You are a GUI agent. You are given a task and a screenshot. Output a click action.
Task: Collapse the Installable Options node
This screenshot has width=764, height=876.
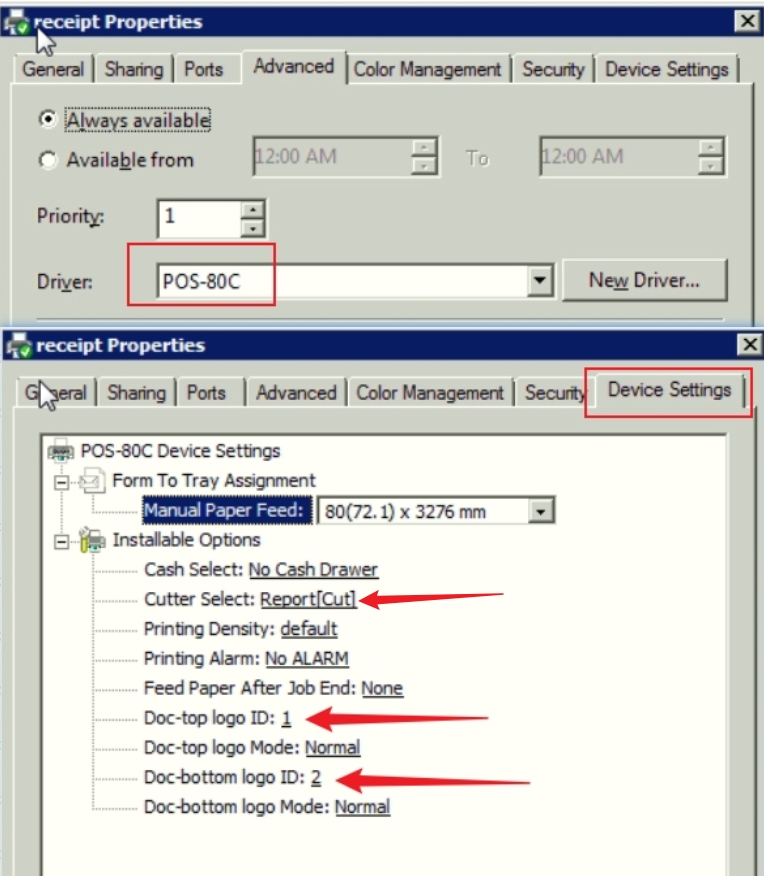click(x=61, y=541)
